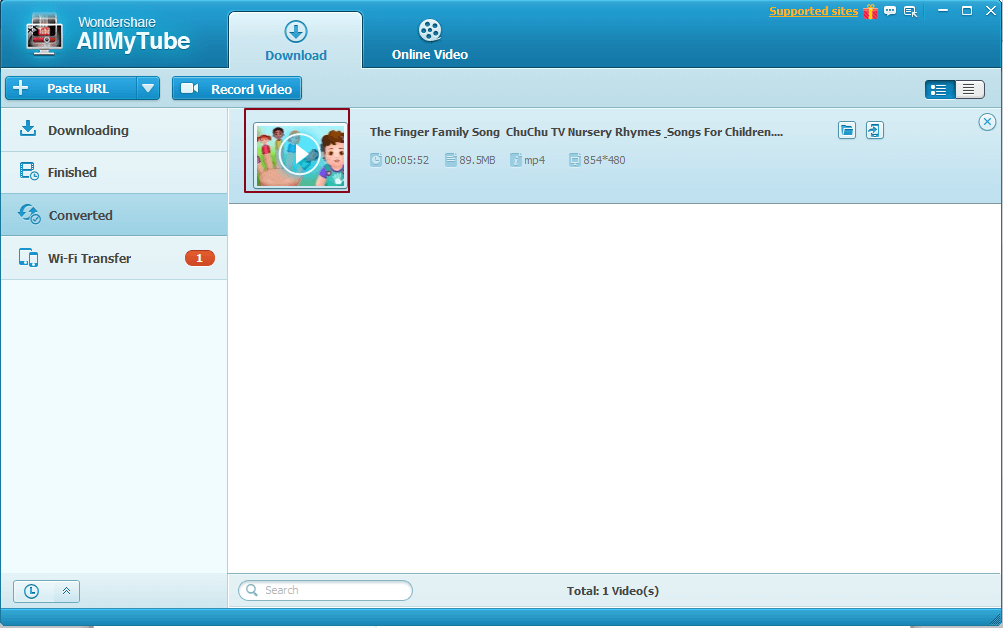Click the Finished film icon in sidebar
This screenshot has width=1003, height=628.
[x=29, y=171]
